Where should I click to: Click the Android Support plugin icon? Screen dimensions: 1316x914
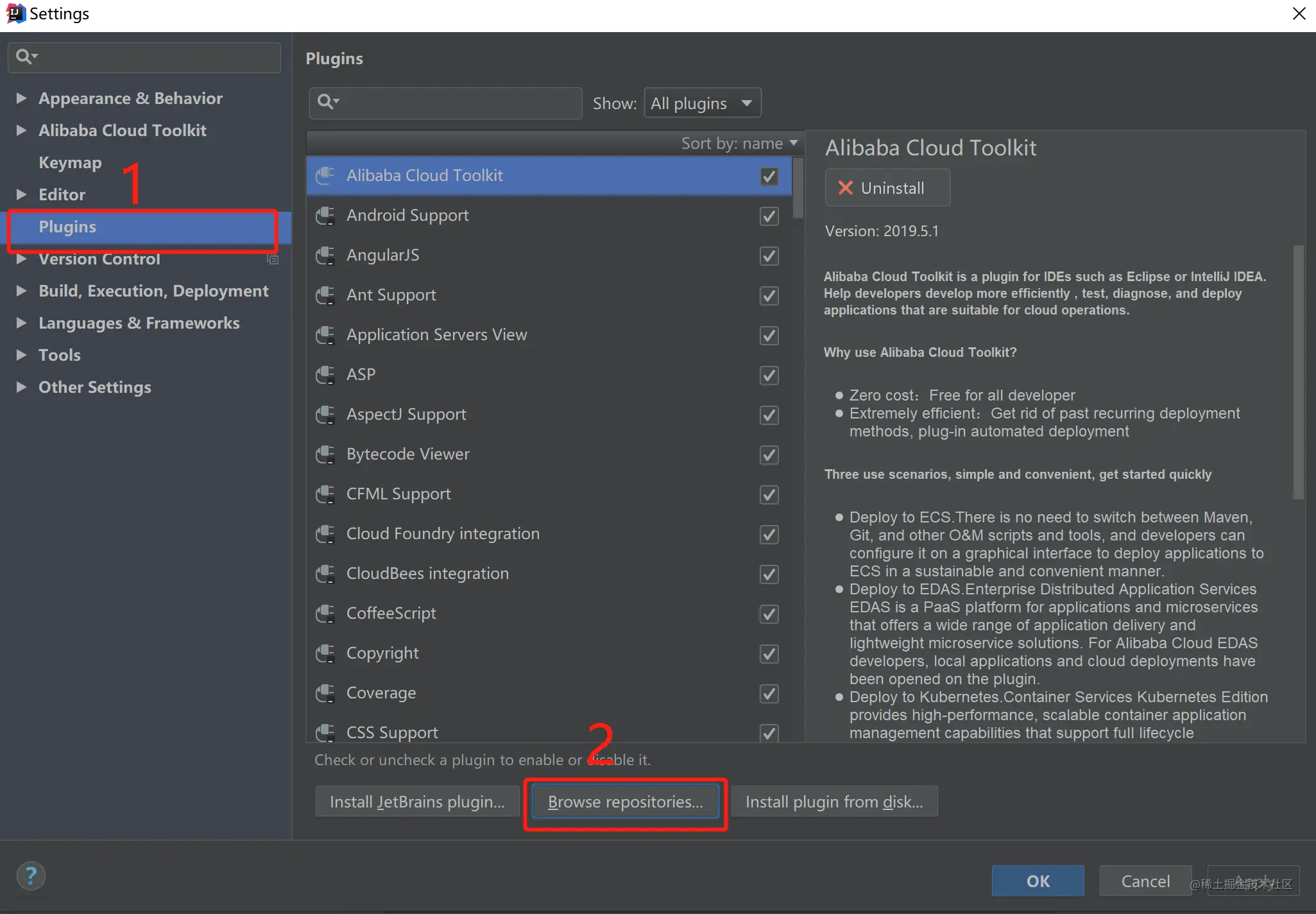click(x=325, y=216)
